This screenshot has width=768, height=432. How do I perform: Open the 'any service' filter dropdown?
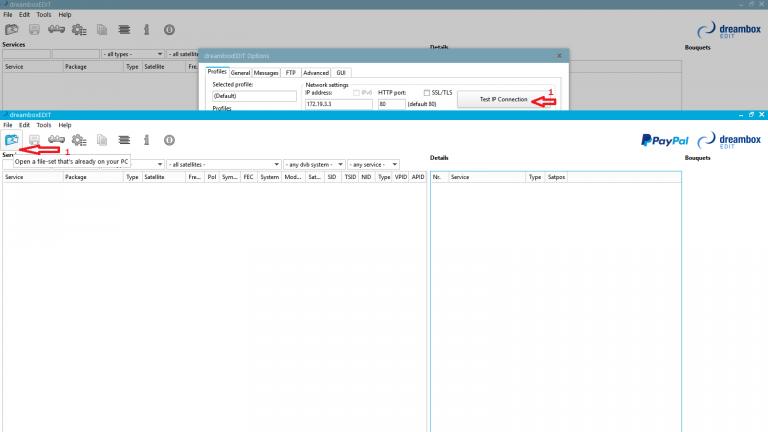coord(374,164)
